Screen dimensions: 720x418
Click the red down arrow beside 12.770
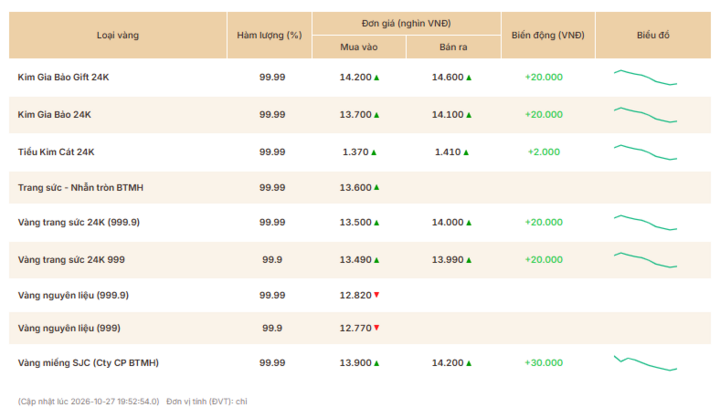click(377, 328)
